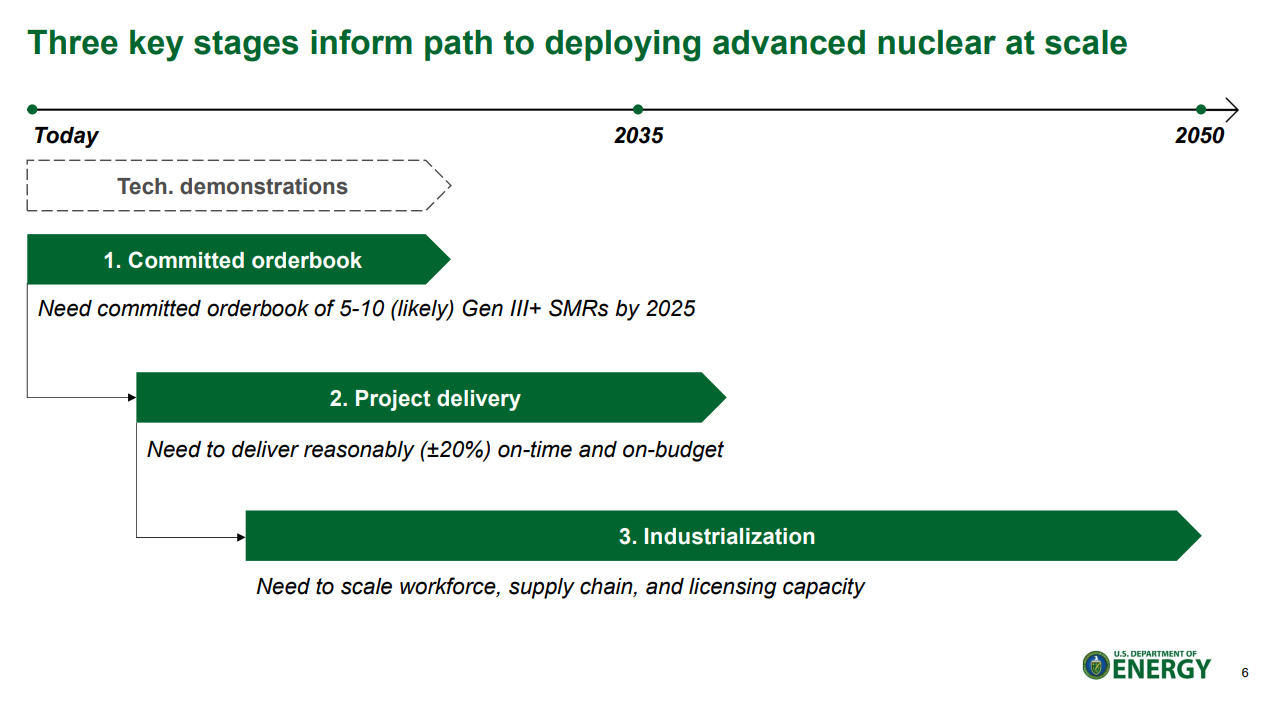Select the slide title about three key stages
The image size is (1285, 726).
pyautogui.click(x=577, y=43)
